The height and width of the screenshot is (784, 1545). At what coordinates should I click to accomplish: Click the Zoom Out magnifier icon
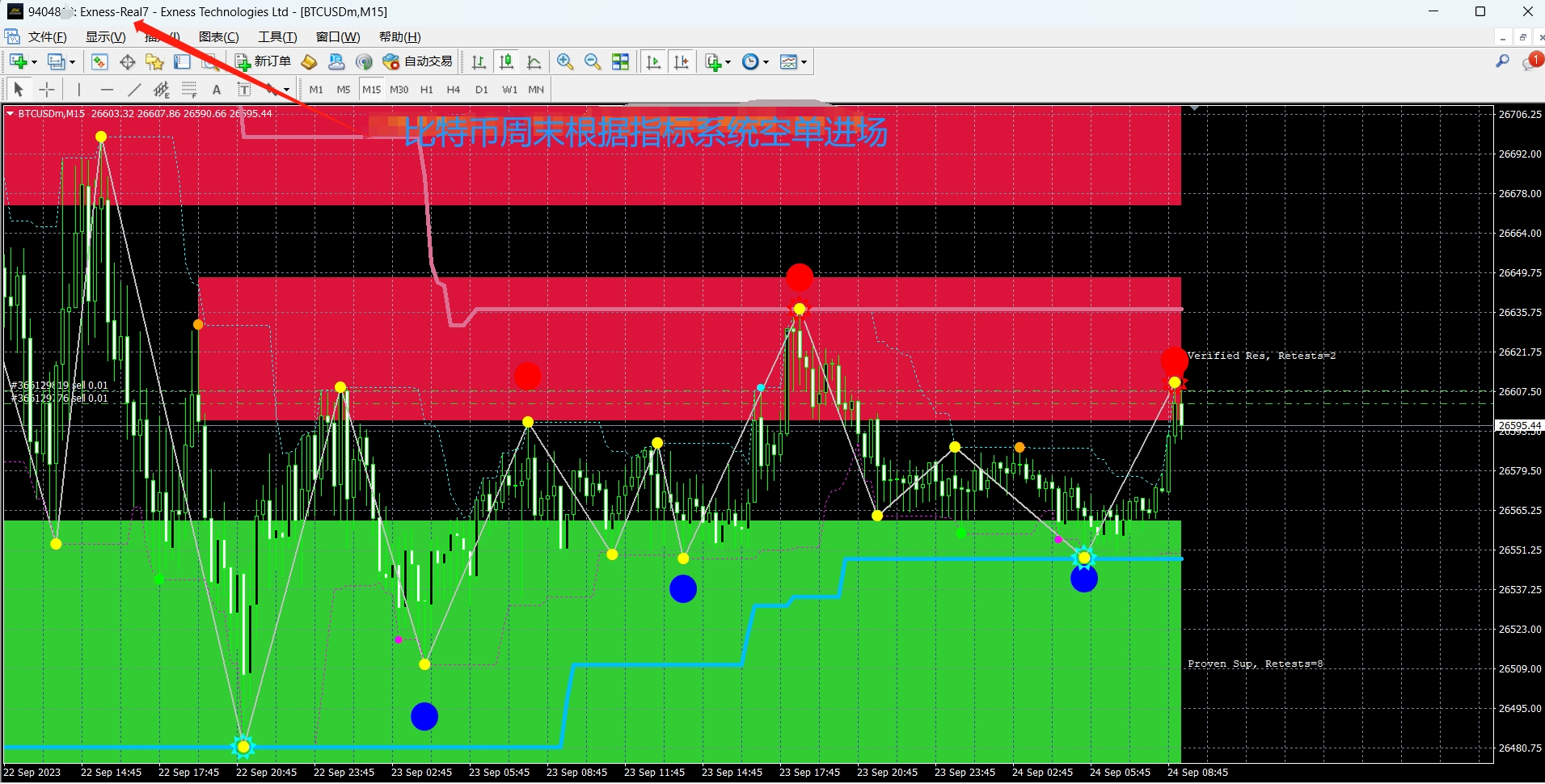593,62
